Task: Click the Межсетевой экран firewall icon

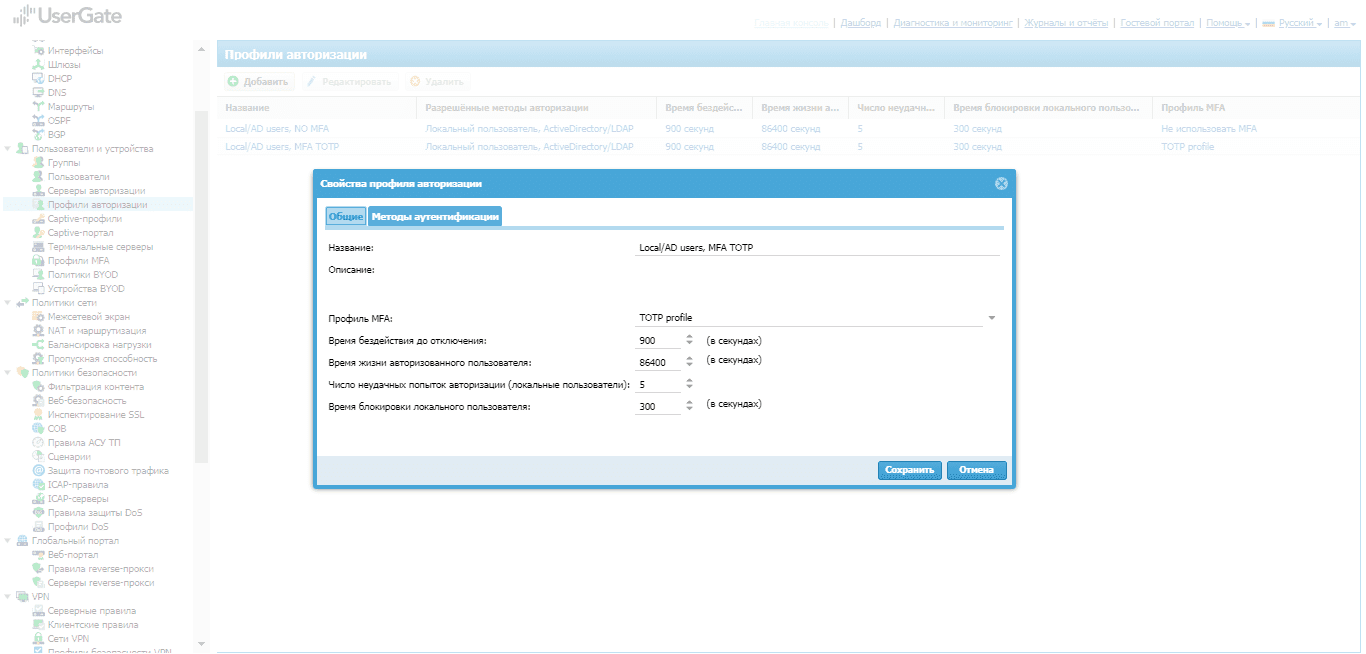Action: pos(39,317)
